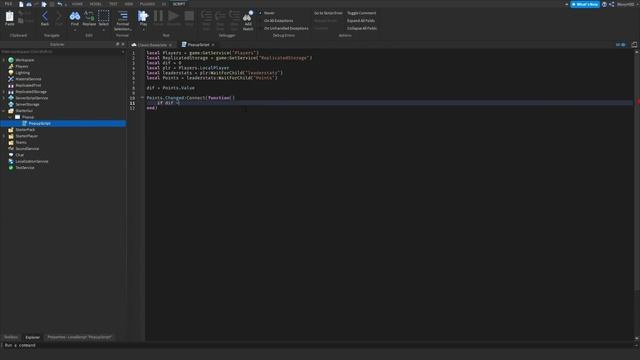Click the TestService green check icon
The height and width of the screenshot is (360, 640).
(11, 167)
